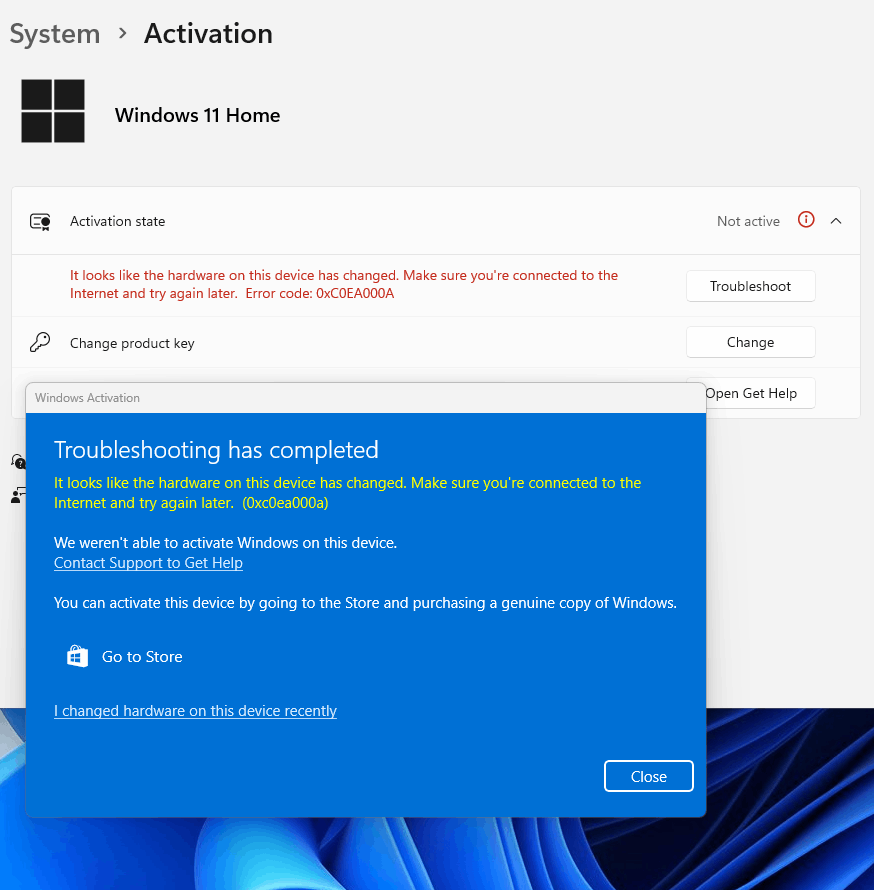
Task: Click the System breadcrumb link
Action: point(55,34)
